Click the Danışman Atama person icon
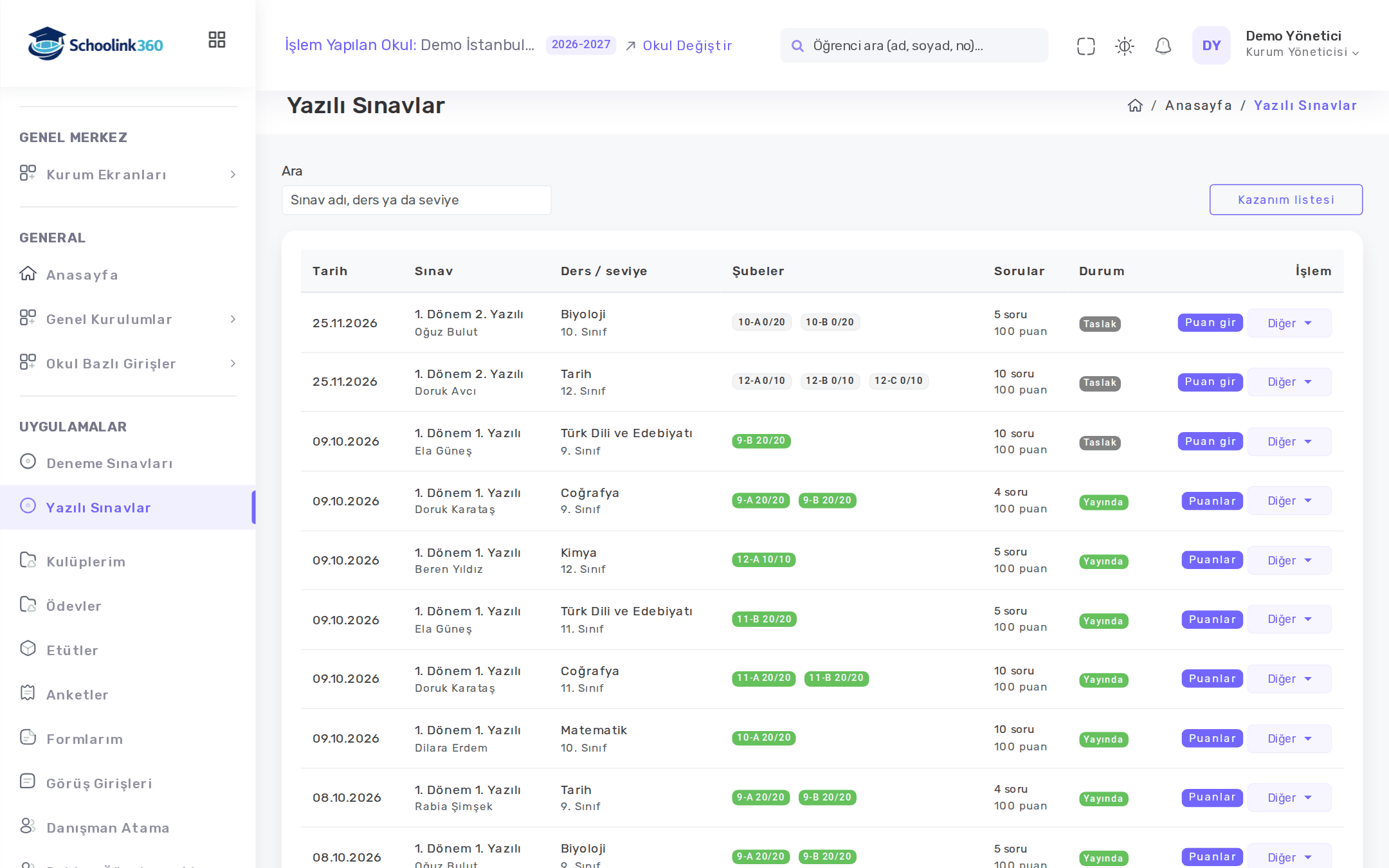This screenshot has height=868, width=1389. pyautogui.click(x=28, y=826)
